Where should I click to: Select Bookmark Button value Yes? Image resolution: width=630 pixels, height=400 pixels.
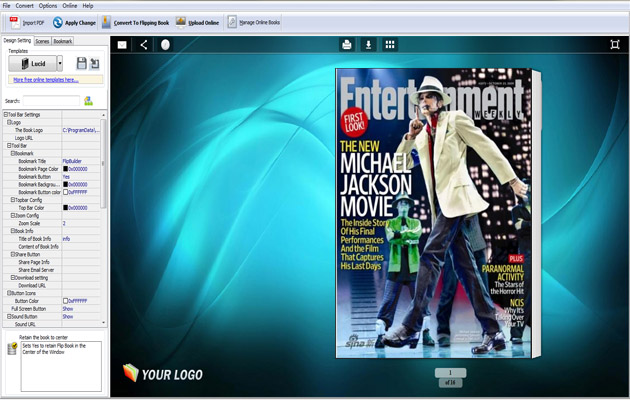click(x=66, y=177)
